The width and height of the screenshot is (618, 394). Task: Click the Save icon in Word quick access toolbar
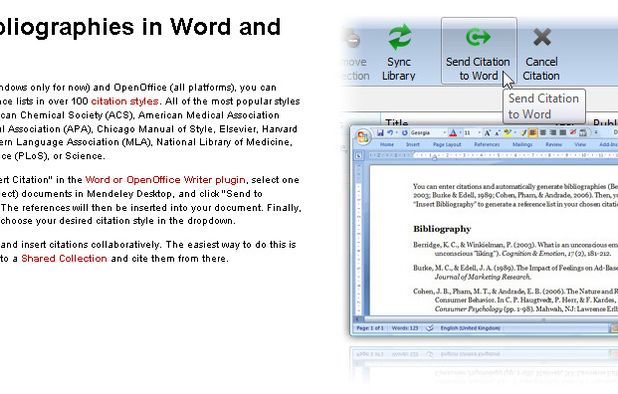(x=380, y=133)
